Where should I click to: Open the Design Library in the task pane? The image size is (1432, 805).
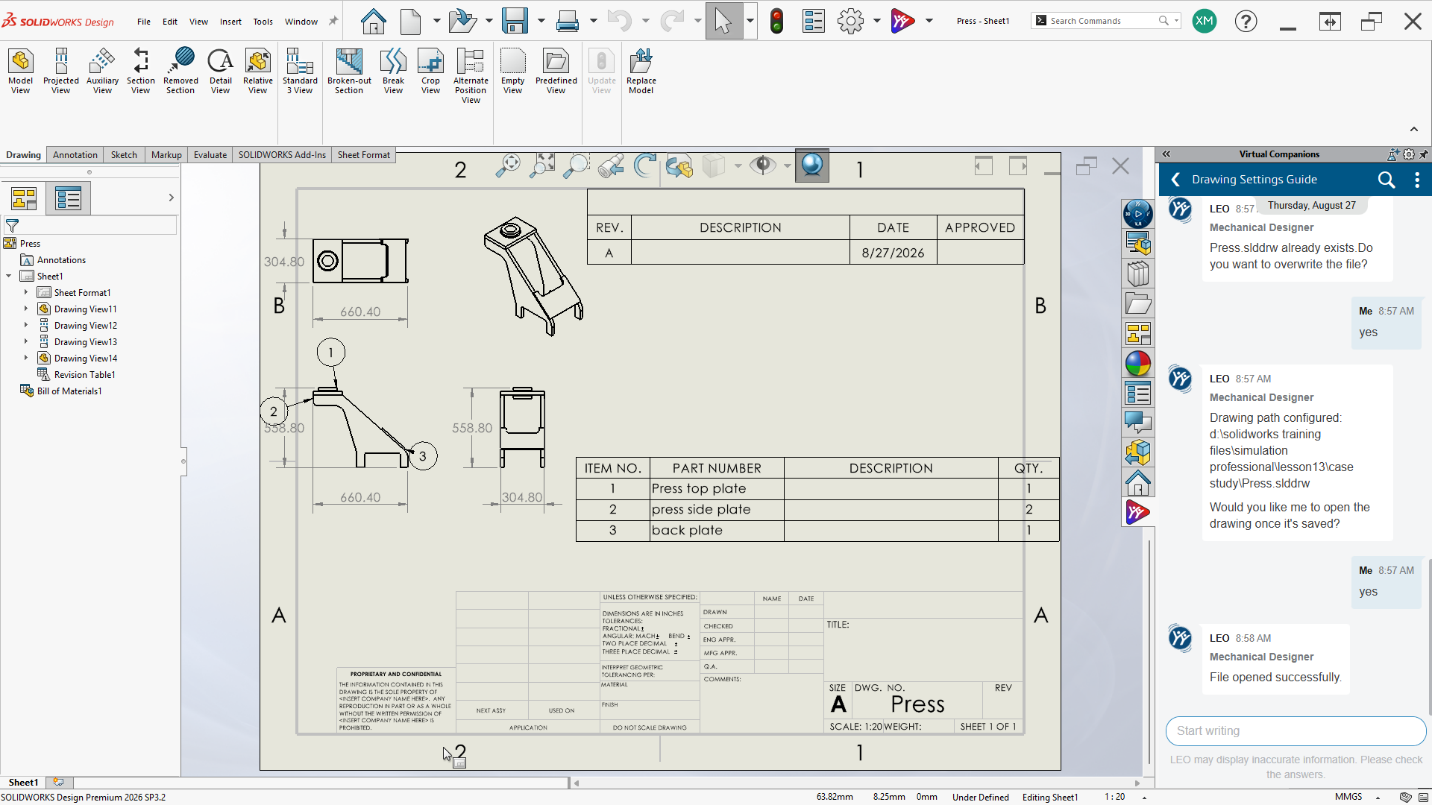pos(1138,273)
